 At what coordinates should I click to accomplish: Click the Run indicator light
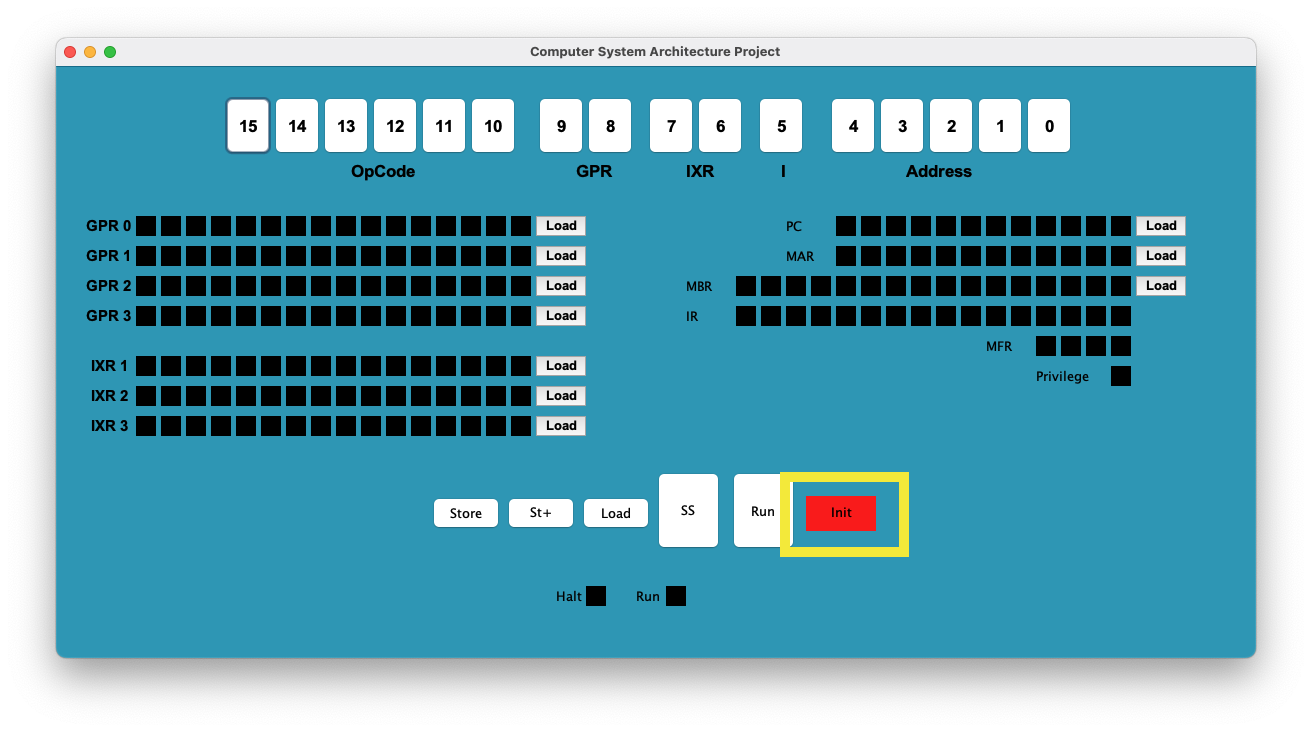(x=676, y=596)
